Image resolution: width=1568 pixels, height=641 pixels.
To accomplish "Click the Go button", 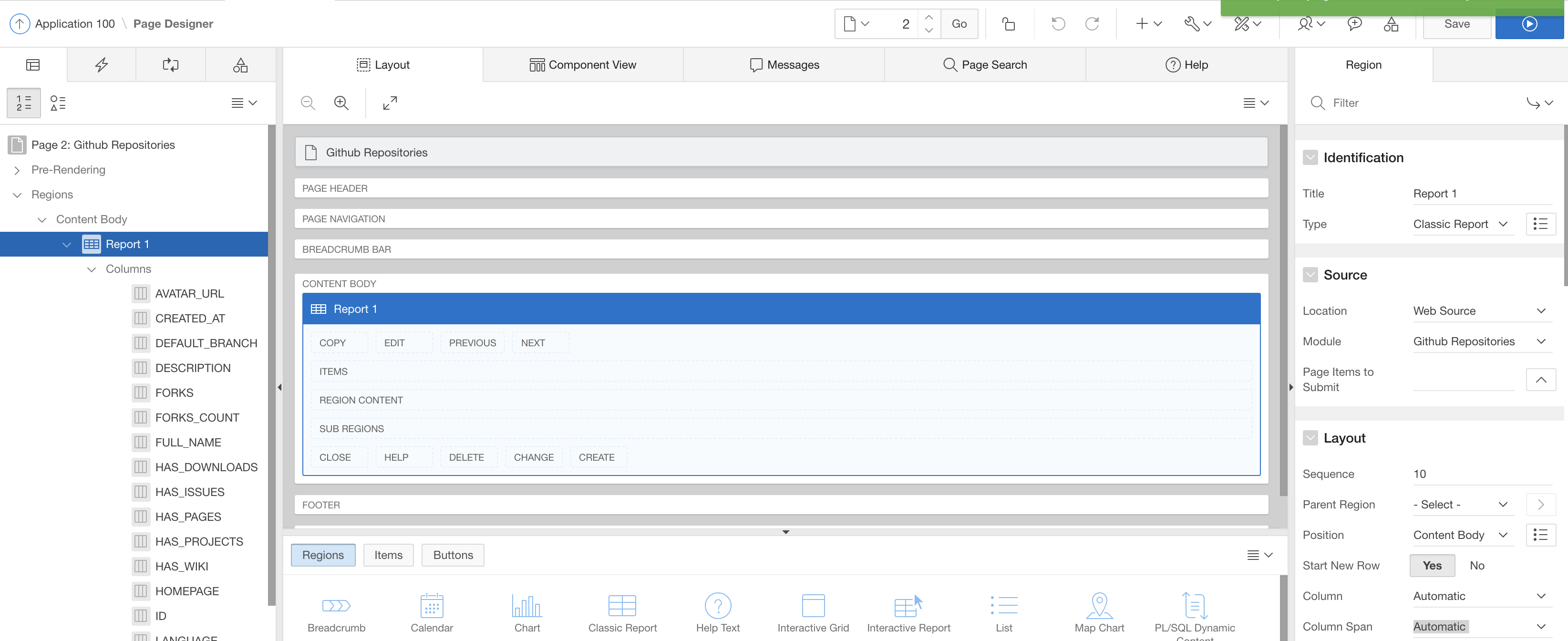I will coord(959,24).
